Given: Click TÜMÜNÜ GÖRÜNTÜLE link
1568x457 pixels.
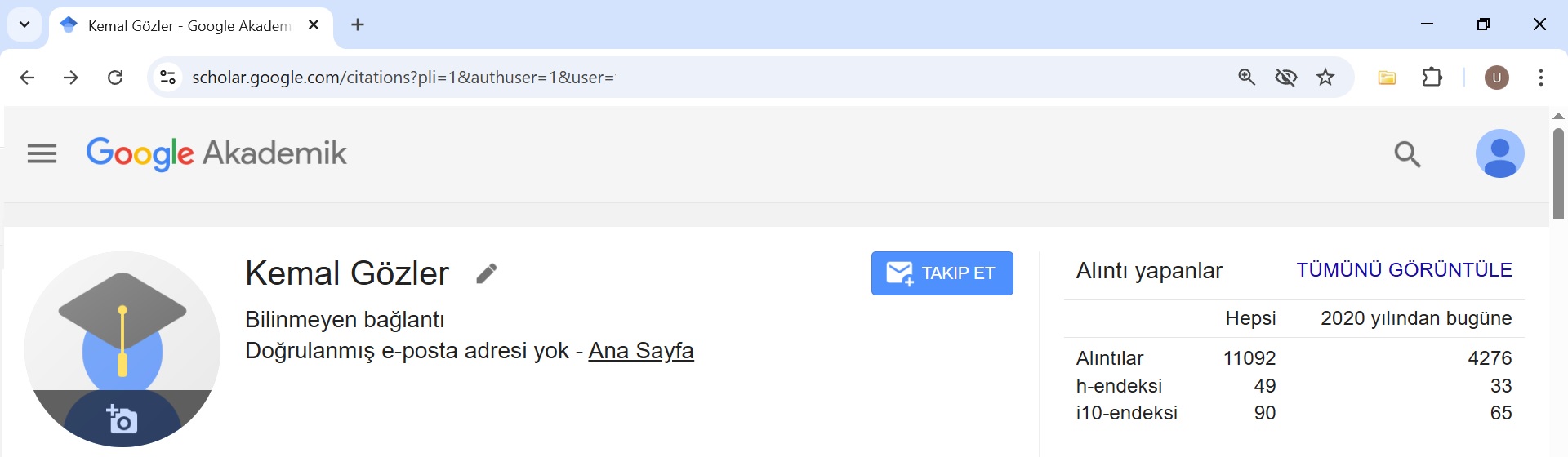Looking at the screenshot, I should coord(1404,270).
